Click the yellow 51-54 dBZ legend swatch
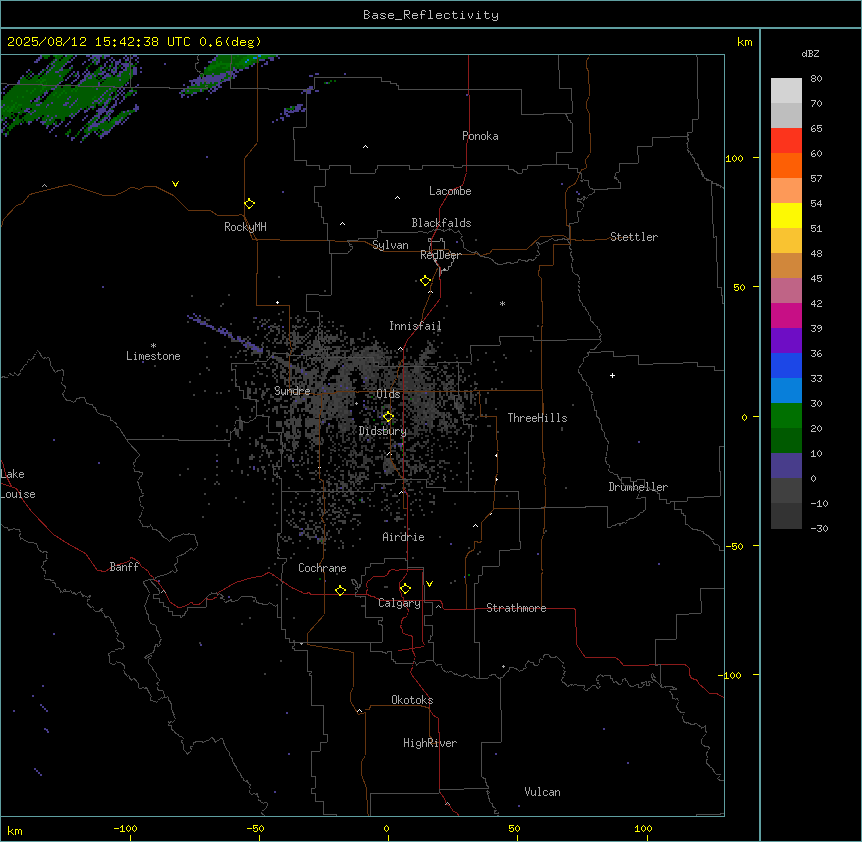This screenshot has height=842, width=862. pyautogui.click(x=786, y=215)
